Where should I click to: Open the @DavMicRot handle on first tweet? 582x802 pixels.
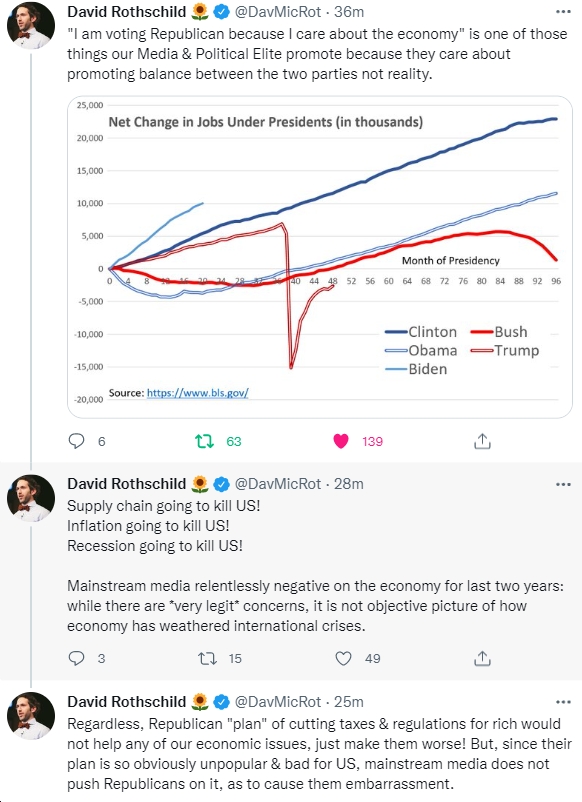pos(278,12)
